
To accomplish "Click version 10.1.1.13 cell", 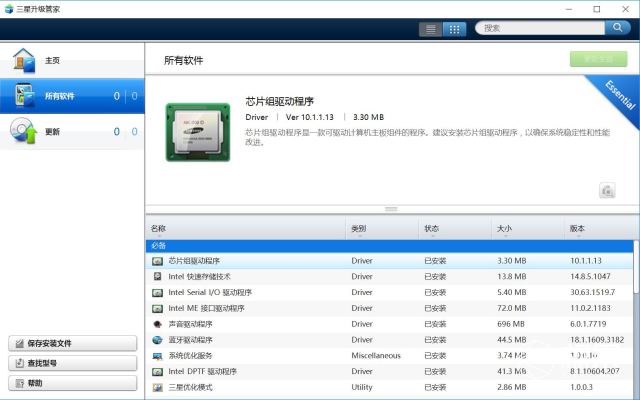I will pos(586,261).
